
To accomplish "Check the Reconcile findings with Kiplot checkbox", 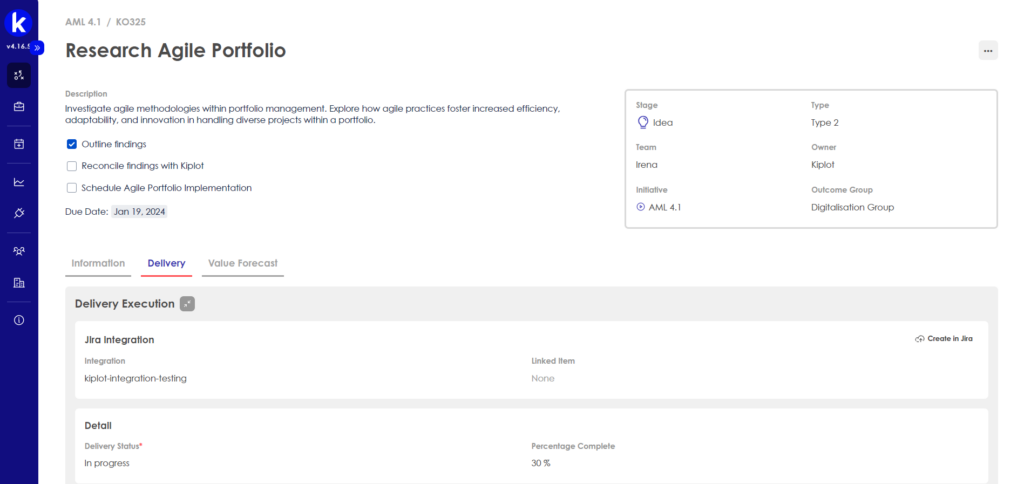I will (72, 166).
